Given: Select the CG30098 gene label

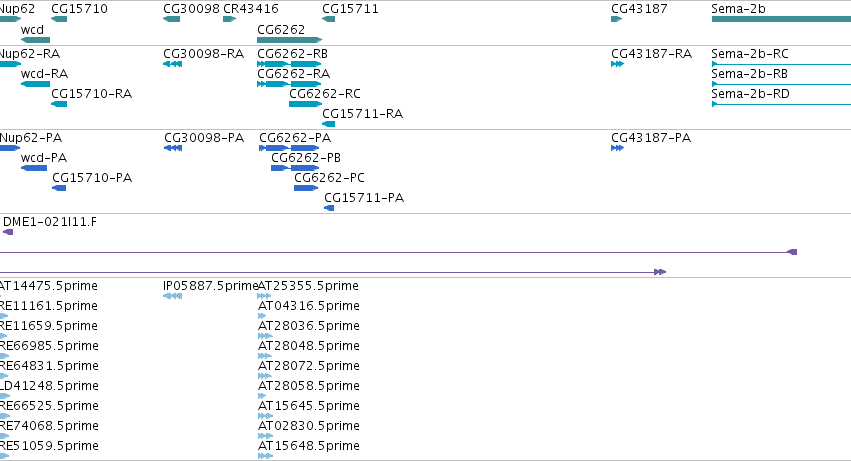Looking at the screenshot, I should pyautogui.click(x=192, y=9).
